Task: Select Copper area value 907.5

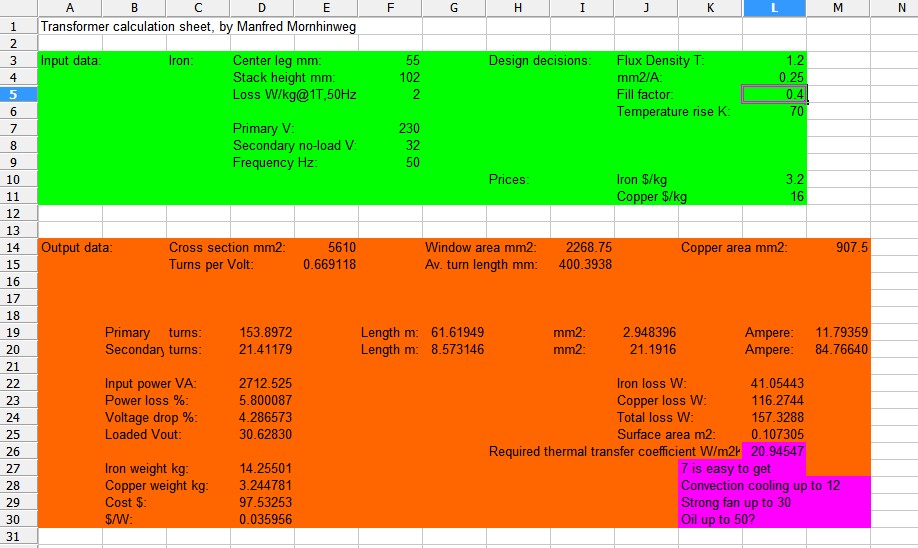Action: tap(852, 247)
